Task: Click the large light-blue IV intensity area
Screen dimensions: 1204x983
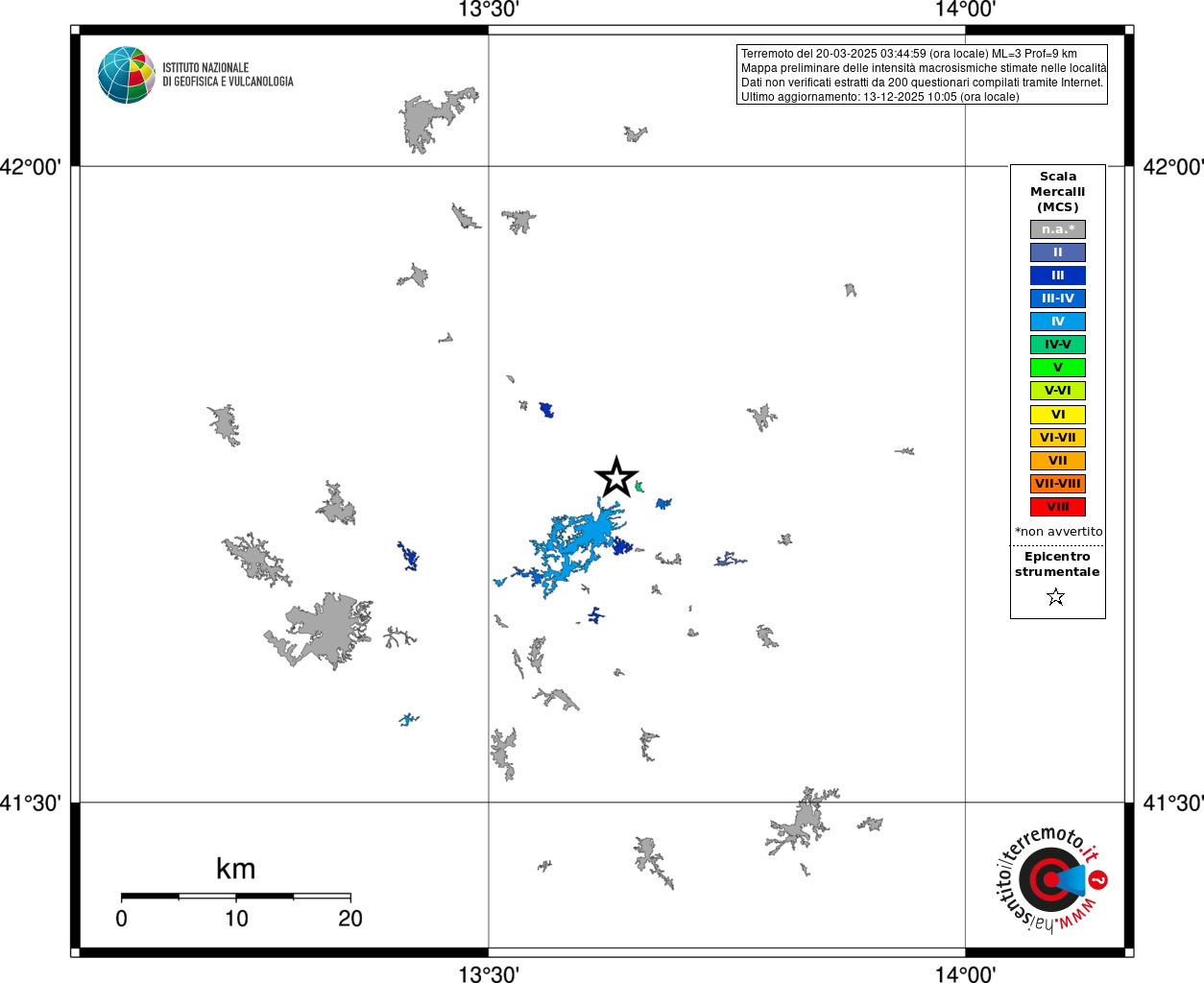Action: (576, 545)
